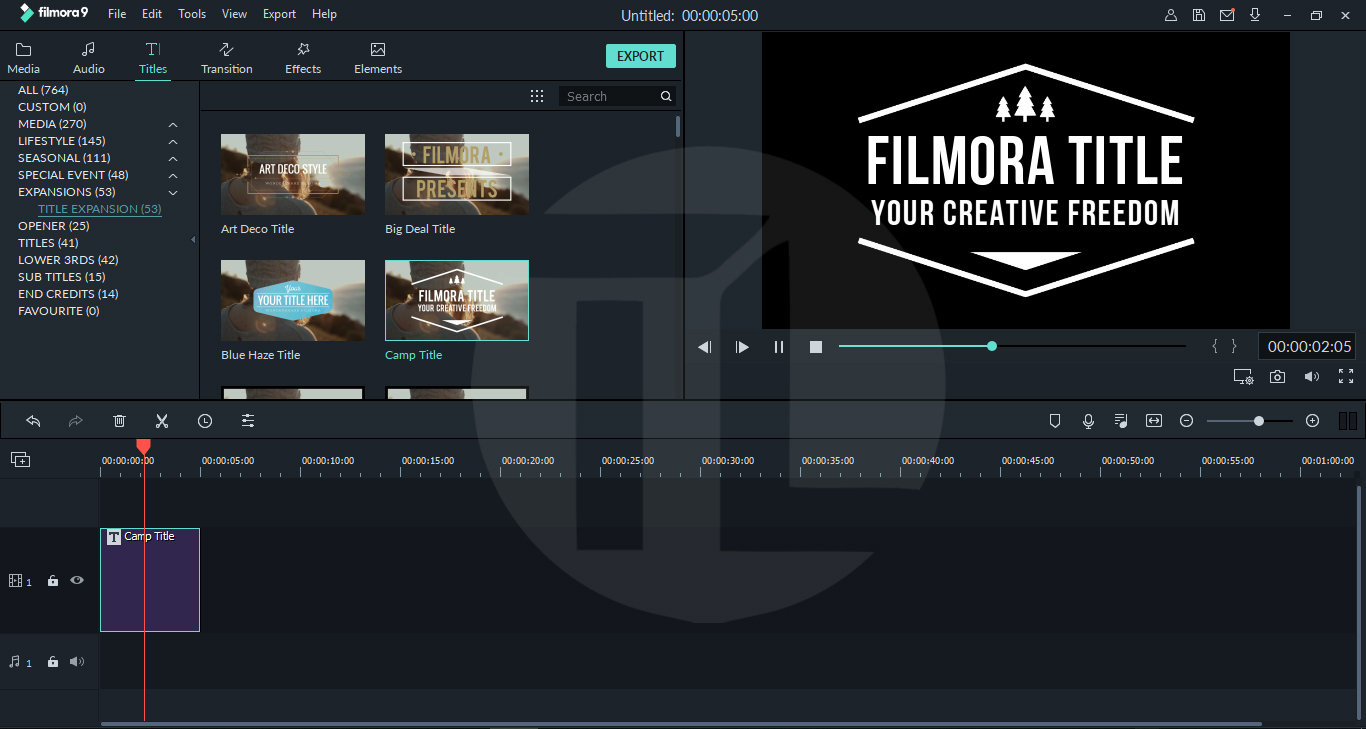Image resolution: width=1366 pixels, height=729 pixels.
Task: Record voiceover with microphone icon
Action: (1088, 421)
